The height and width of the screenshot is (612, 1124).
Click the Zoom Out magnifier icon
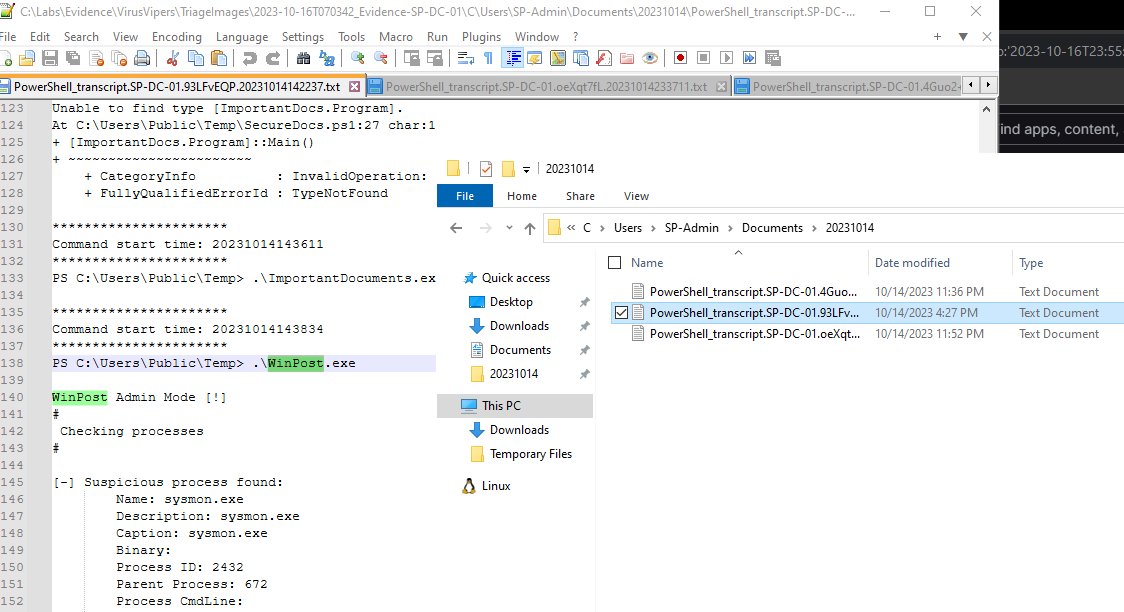coord(381,58)
